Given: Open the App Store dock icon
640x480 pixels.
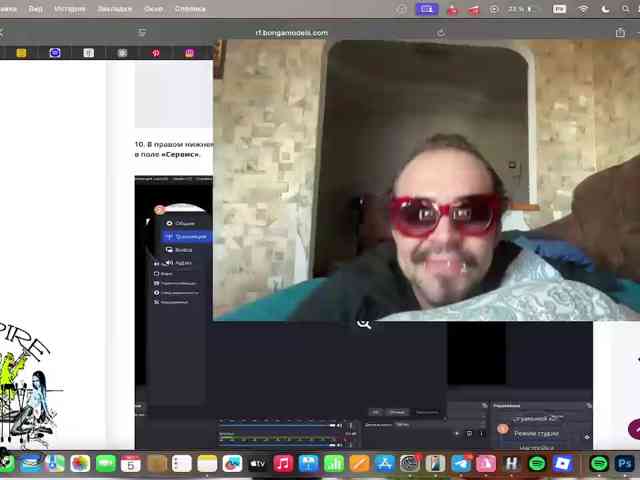Looking at the screenshot, I should click(384, 464).
